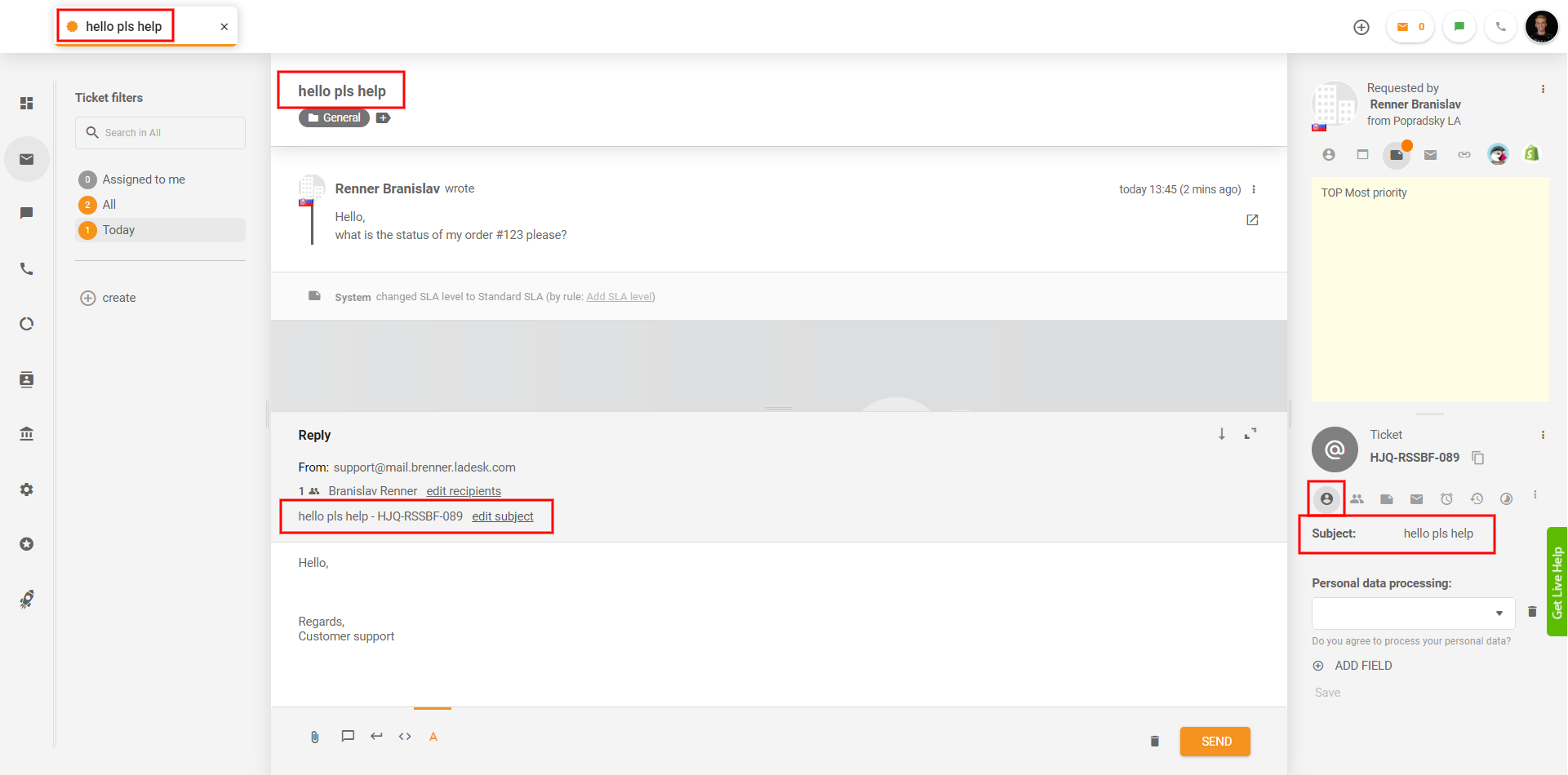Click the Shopify icon in requester panel
The width and height of the screenshot is (1568, 775).
pyautogui.click(x=1531, y=154)
